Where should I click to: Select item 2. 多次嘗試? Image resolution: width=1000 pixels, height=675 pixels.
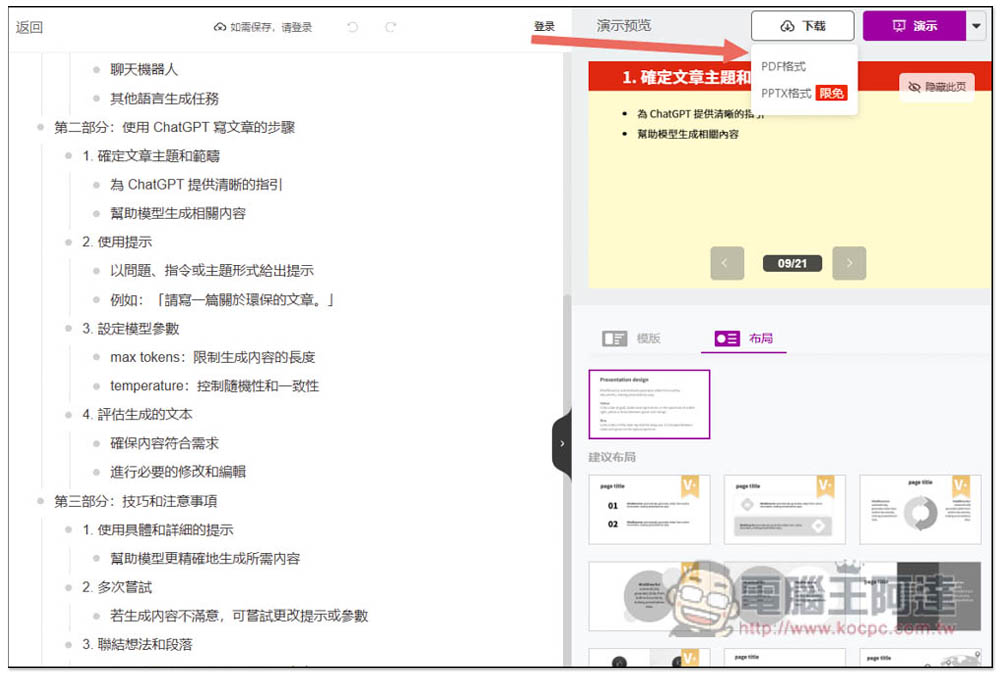117,587
